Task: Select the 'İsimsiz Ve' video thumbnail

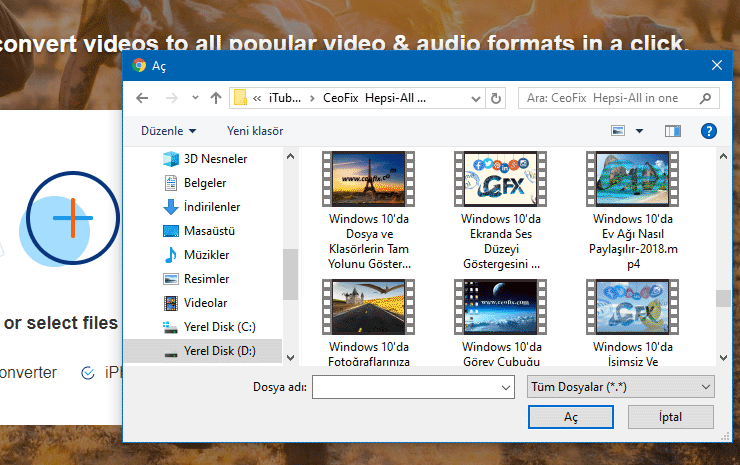Action: 633,307
